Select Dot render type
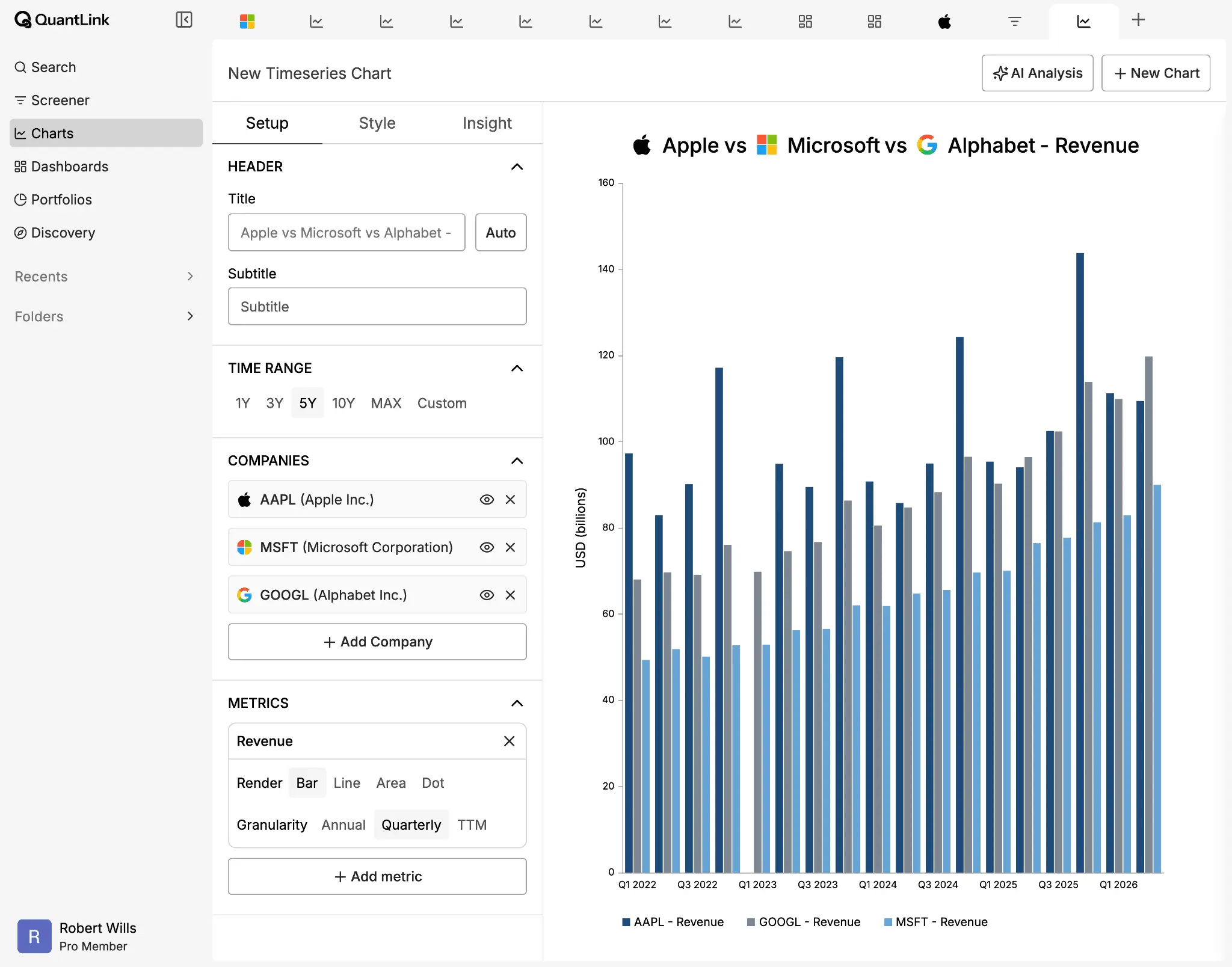1232x967 pixels. 433,783
